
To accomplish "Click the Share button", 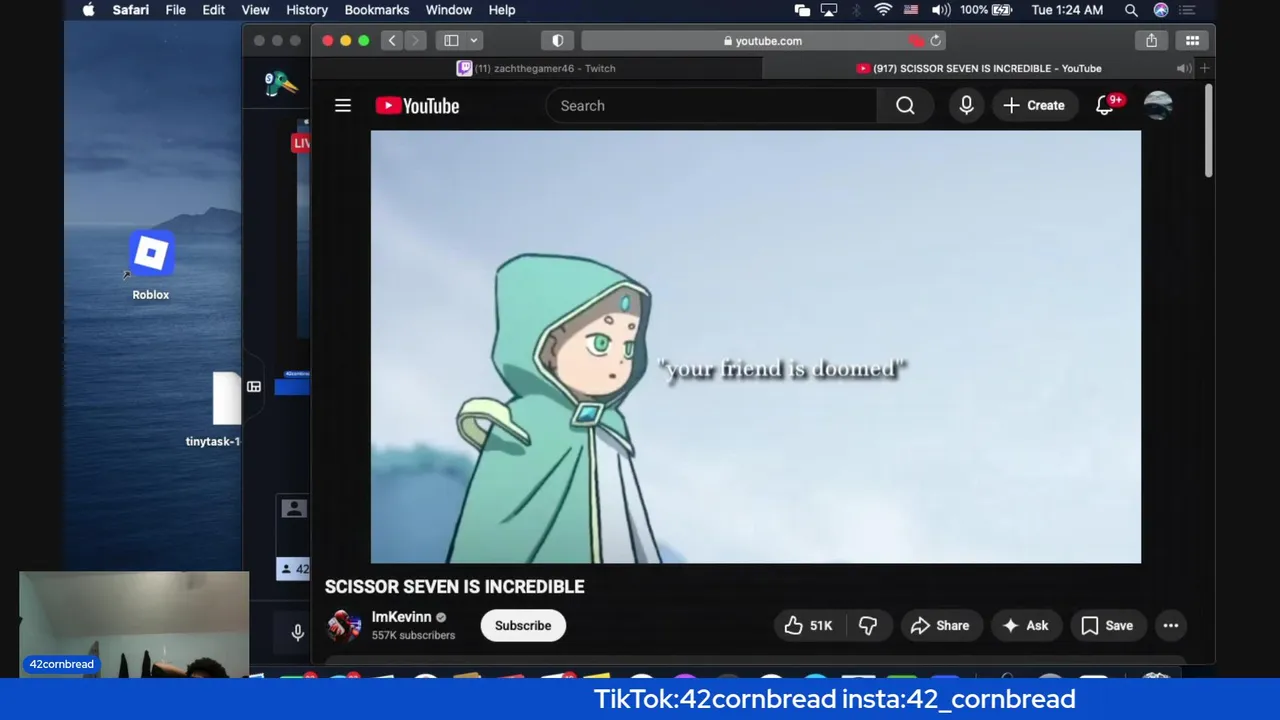I will (x=940, y=625).
